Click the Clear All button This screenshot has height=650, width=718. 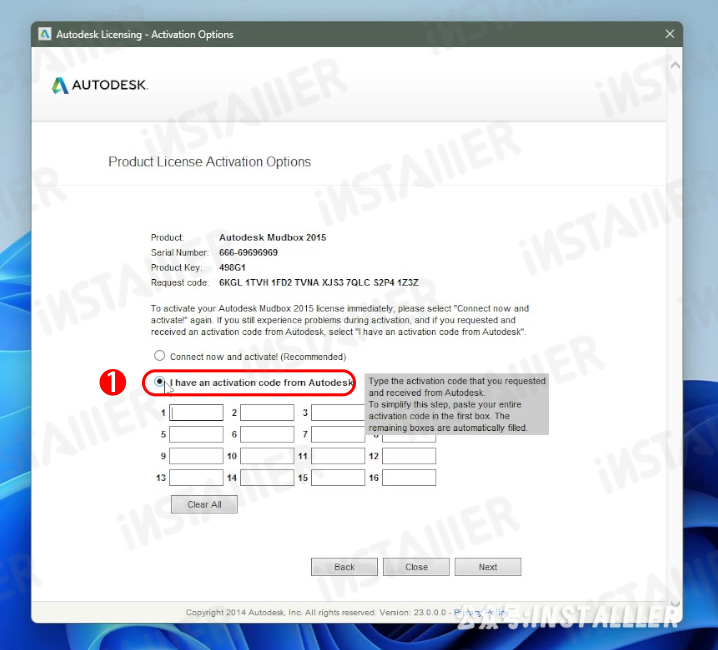point(204,504)
